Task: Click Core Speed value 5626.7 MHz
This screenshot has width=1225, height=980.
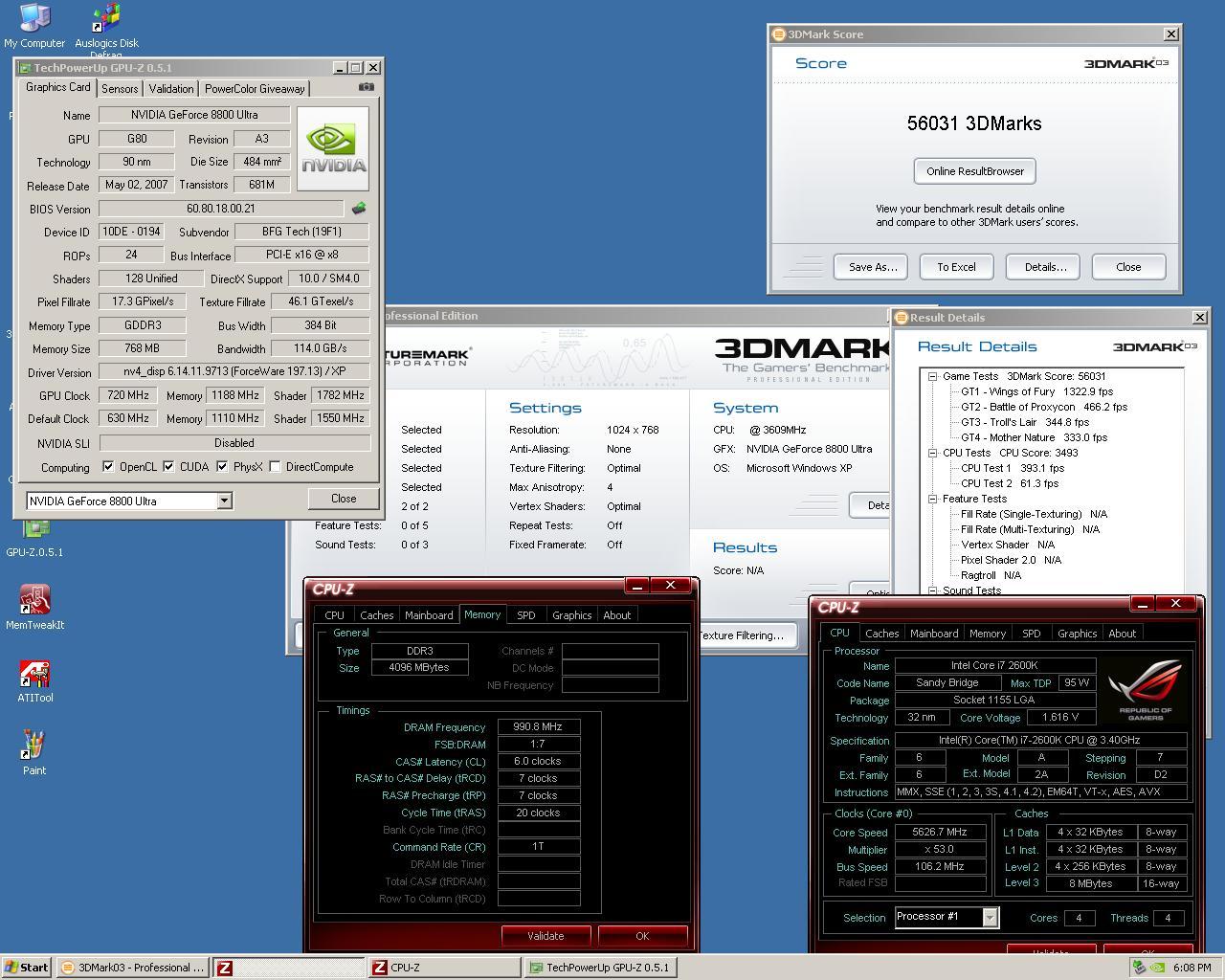Action: [940, 833]
